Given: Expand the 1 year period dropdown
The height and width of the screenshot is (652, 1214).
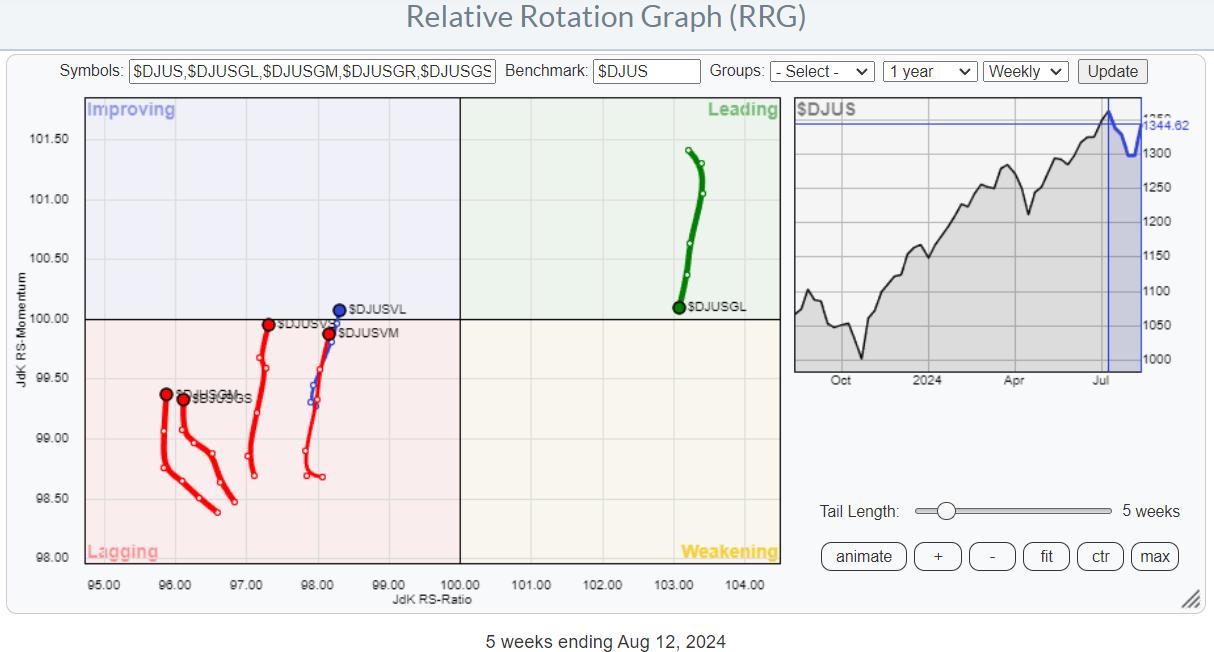Looking at the screenshot, I should tap(929, 72).
